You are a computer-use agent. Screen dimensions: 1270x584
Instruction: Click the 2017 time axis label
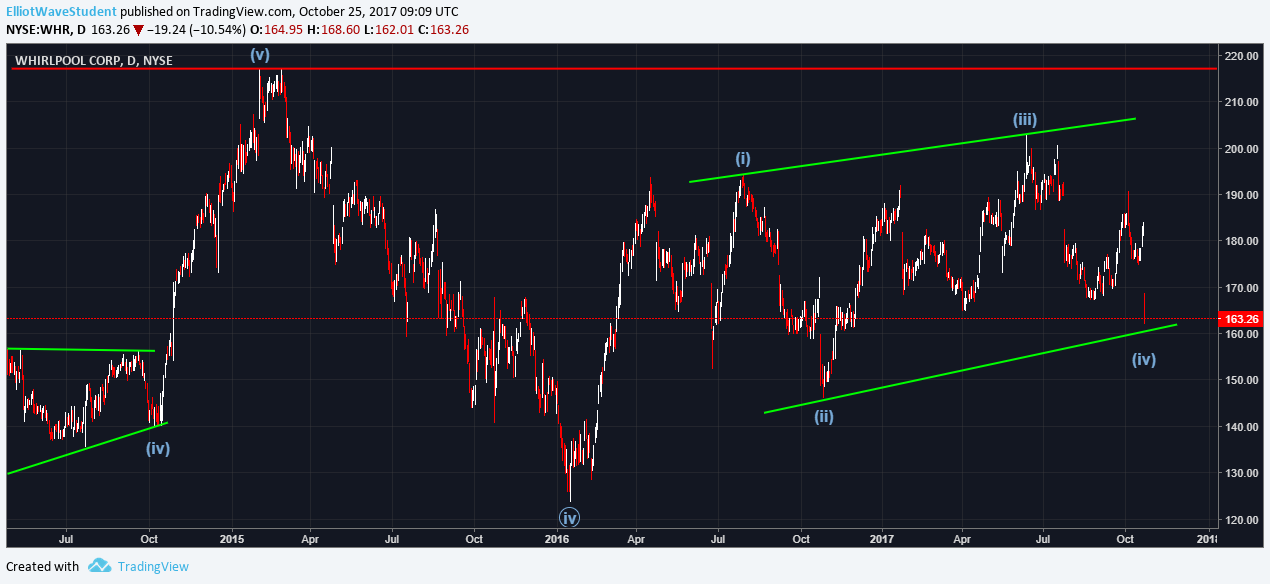point(882,538)
